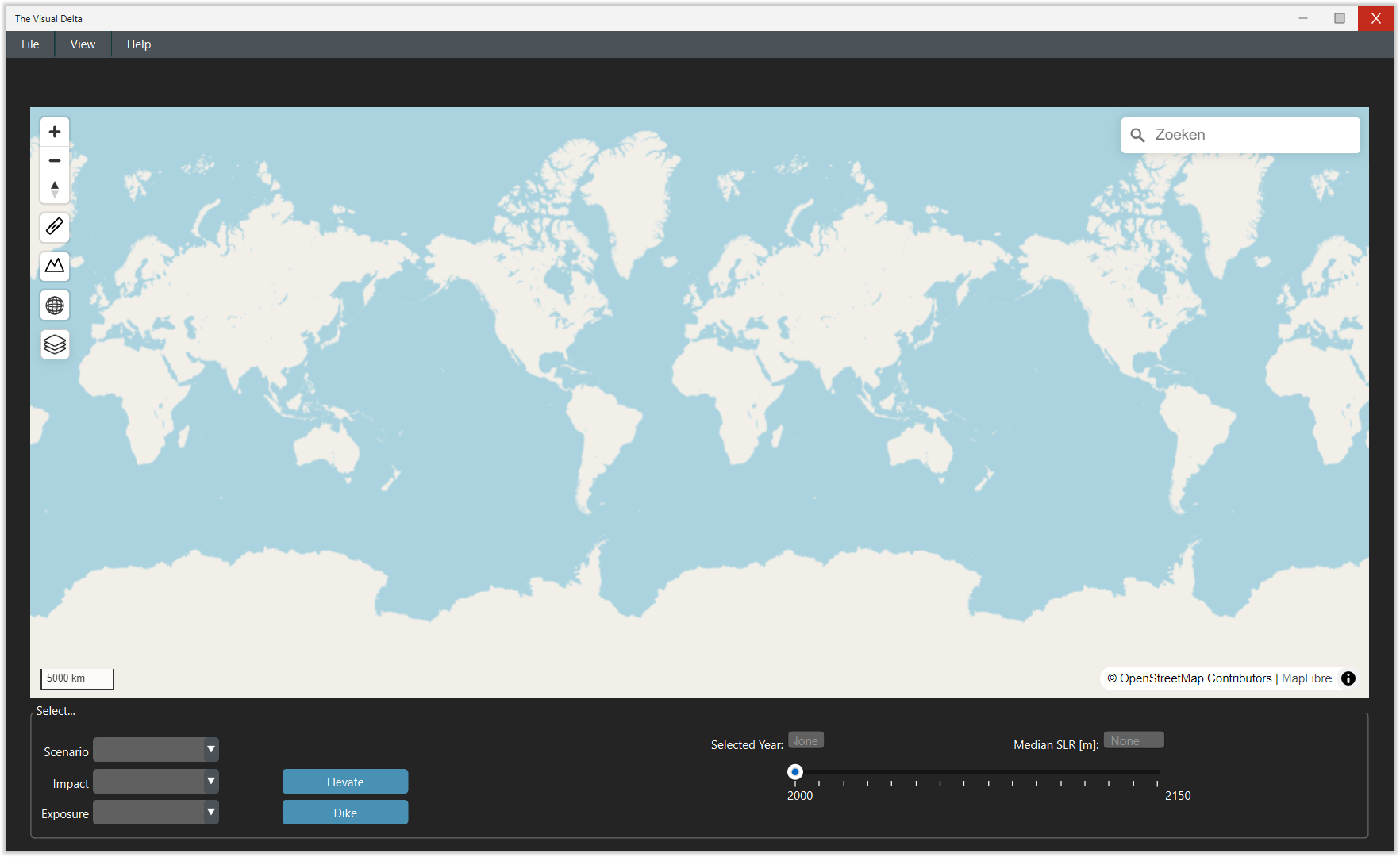Open the MapLibre link
Screen dimensions: 1400x857
click(1306, 678)
